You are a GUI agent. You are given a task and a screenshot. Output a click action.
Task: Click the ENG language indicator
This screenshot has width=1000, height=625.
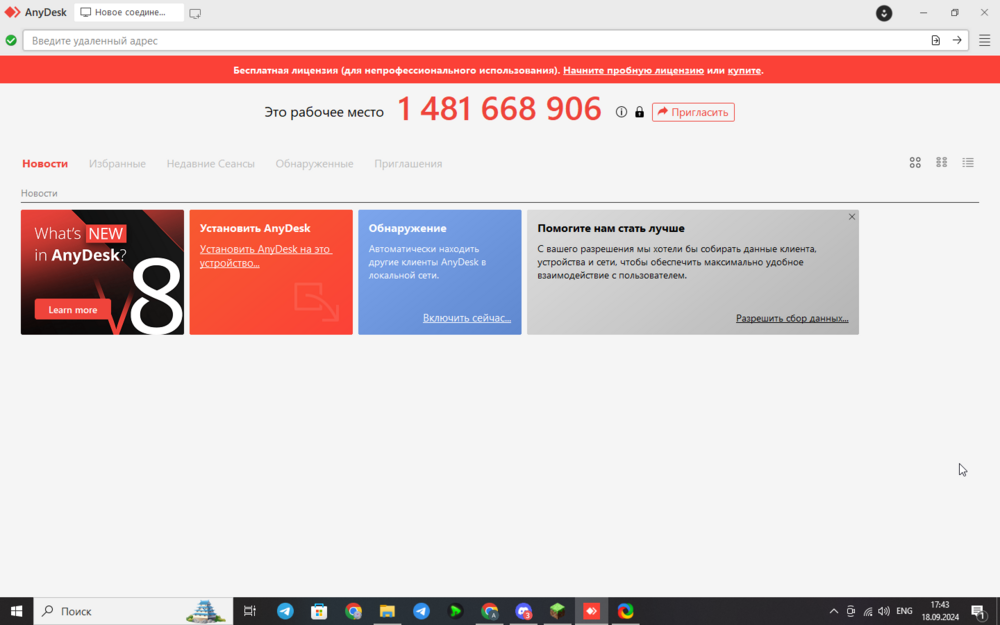[x=904, y=611]
